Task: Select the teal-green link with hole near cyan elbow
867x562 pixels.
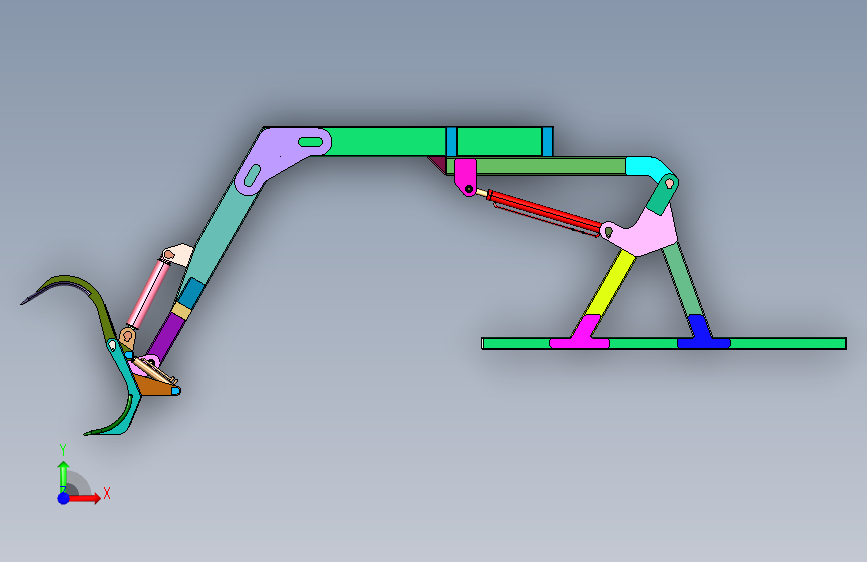Action: coord(661,195)
